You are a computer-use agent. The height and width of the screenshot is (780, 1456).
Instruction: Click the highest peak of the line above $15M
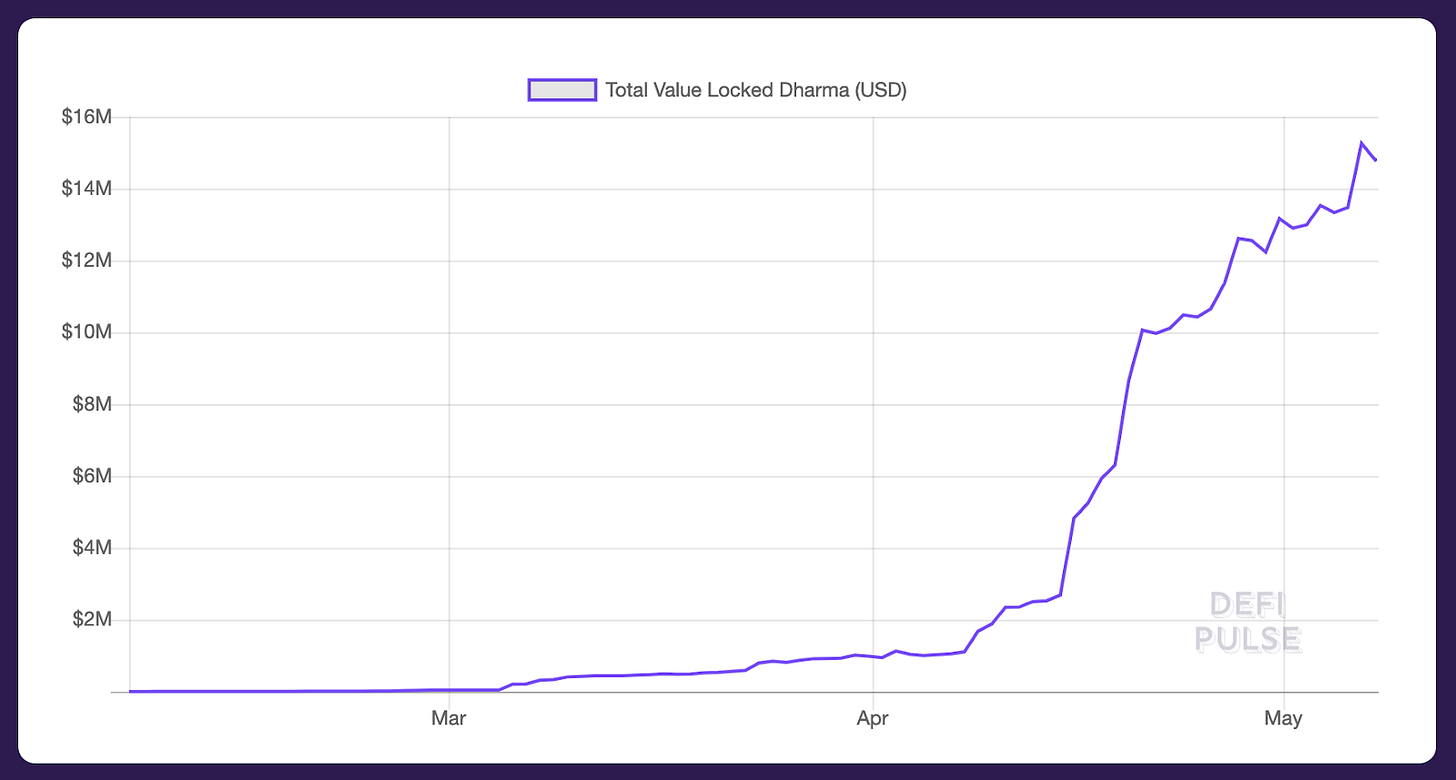1361,143
